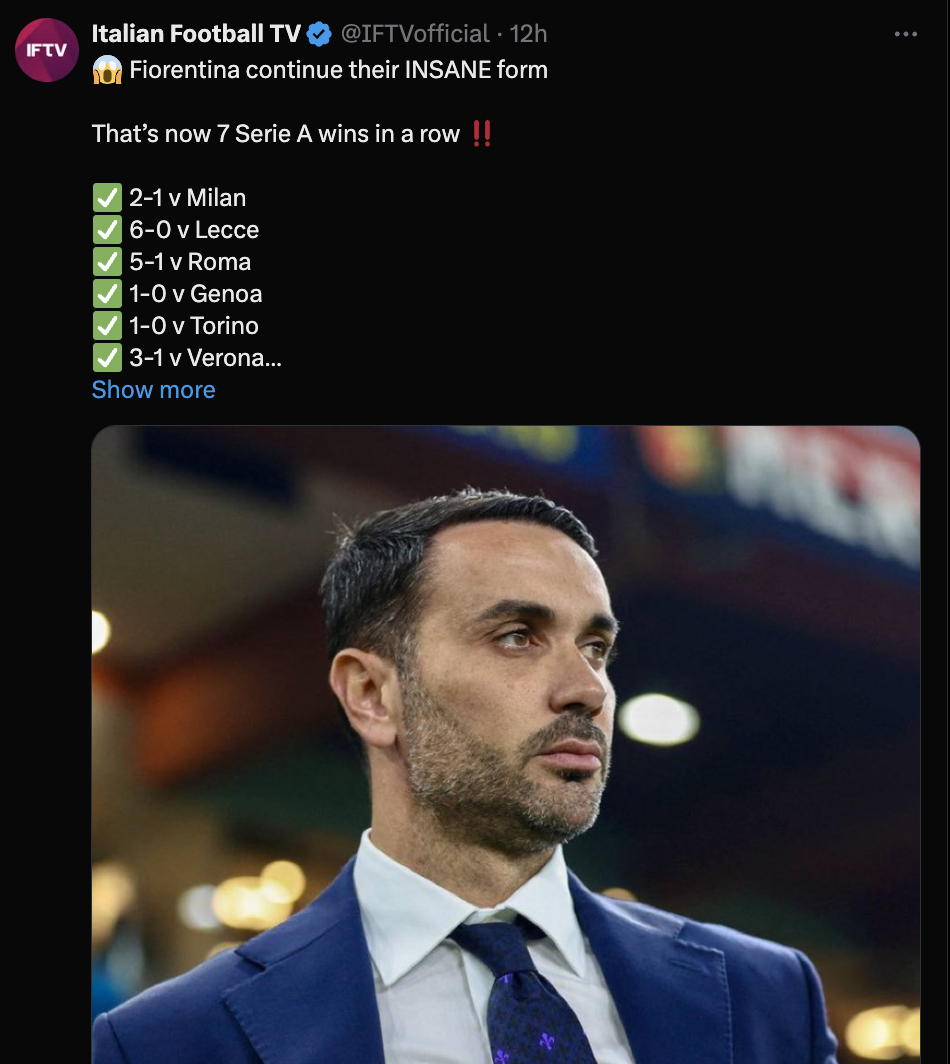Image resolution: width=950 pixels, height=1064 pixels.
Task: Open the three-dot more options menu
Action: coord(905,34)
